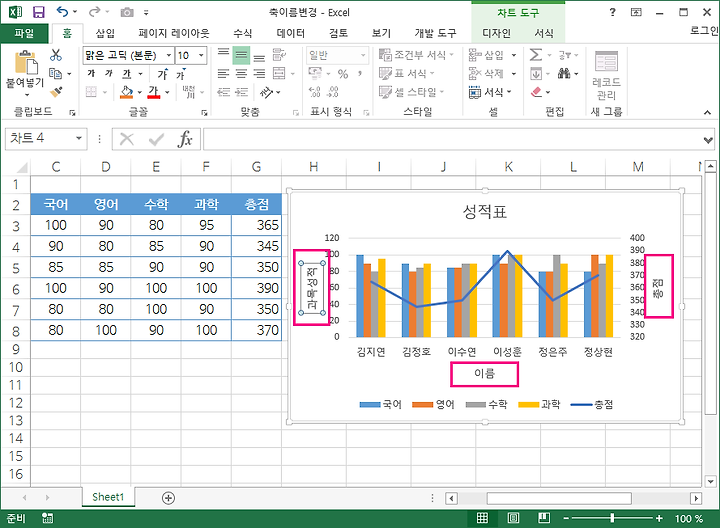Click the Cut scissors icon

(56, 55)
